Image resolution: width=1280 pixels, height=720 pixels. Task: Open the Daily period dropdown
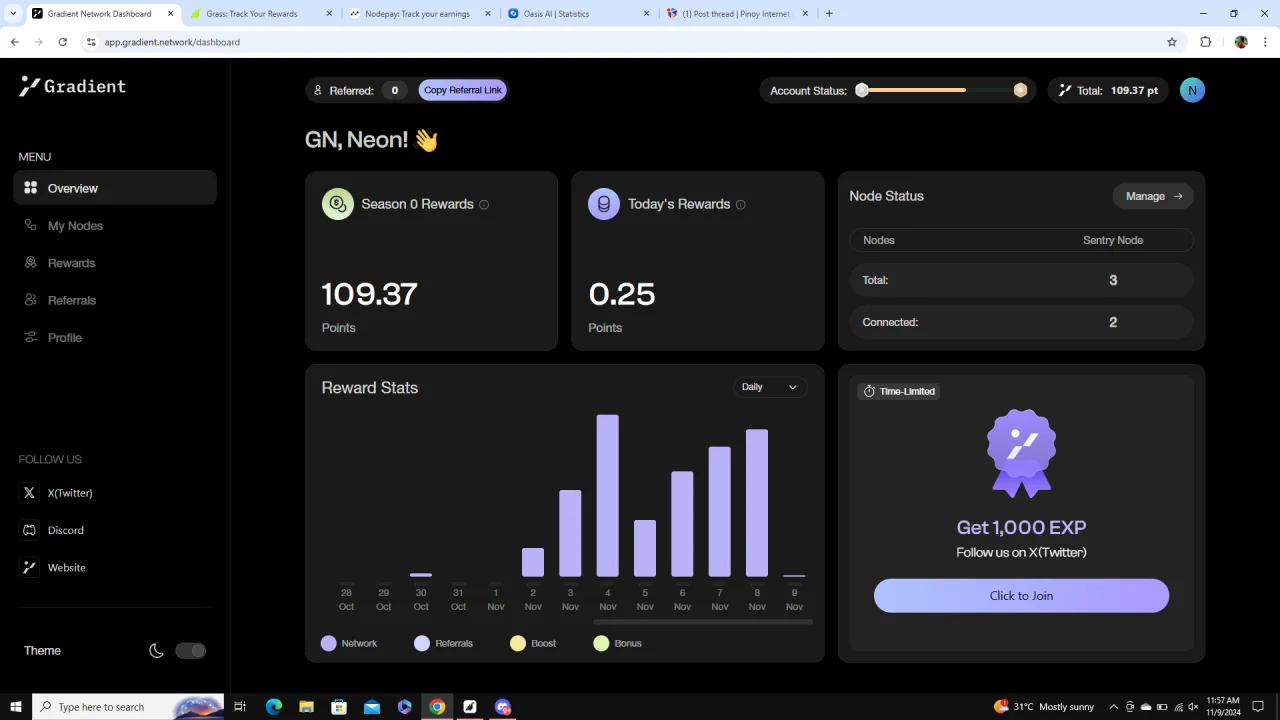(x=770, y=387)
